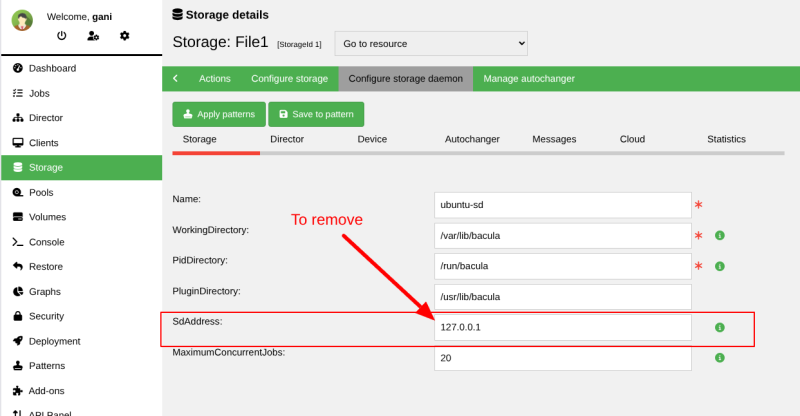Click the power logout icon
The height and width of the screenshot is (416, 800).
pos(61,36)
